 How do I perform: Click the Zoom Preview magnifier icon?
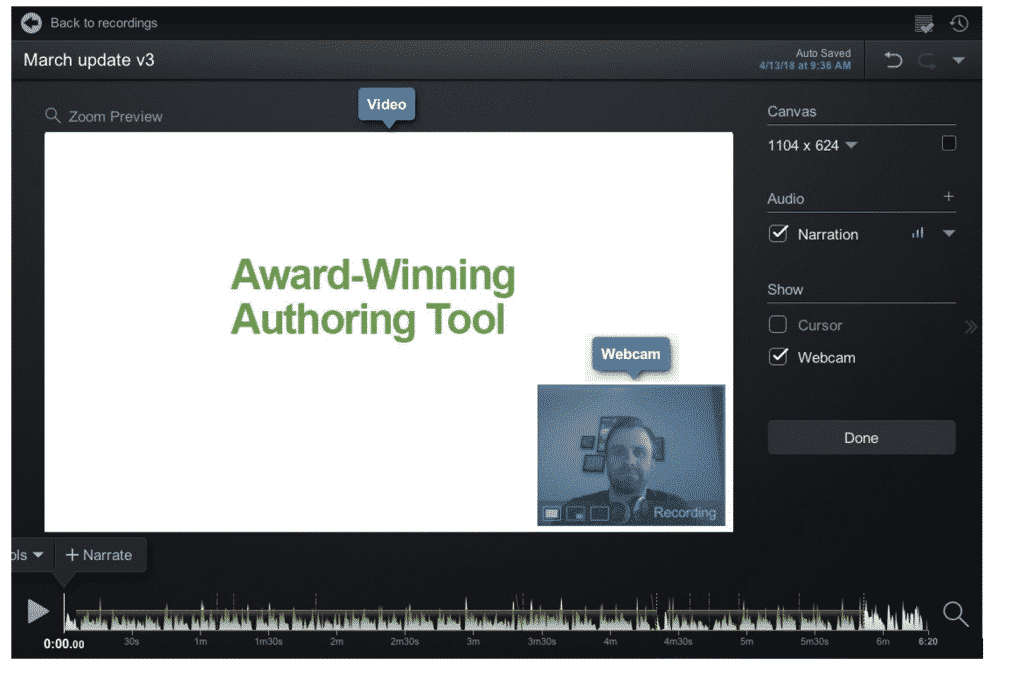(x=53, y=116)
